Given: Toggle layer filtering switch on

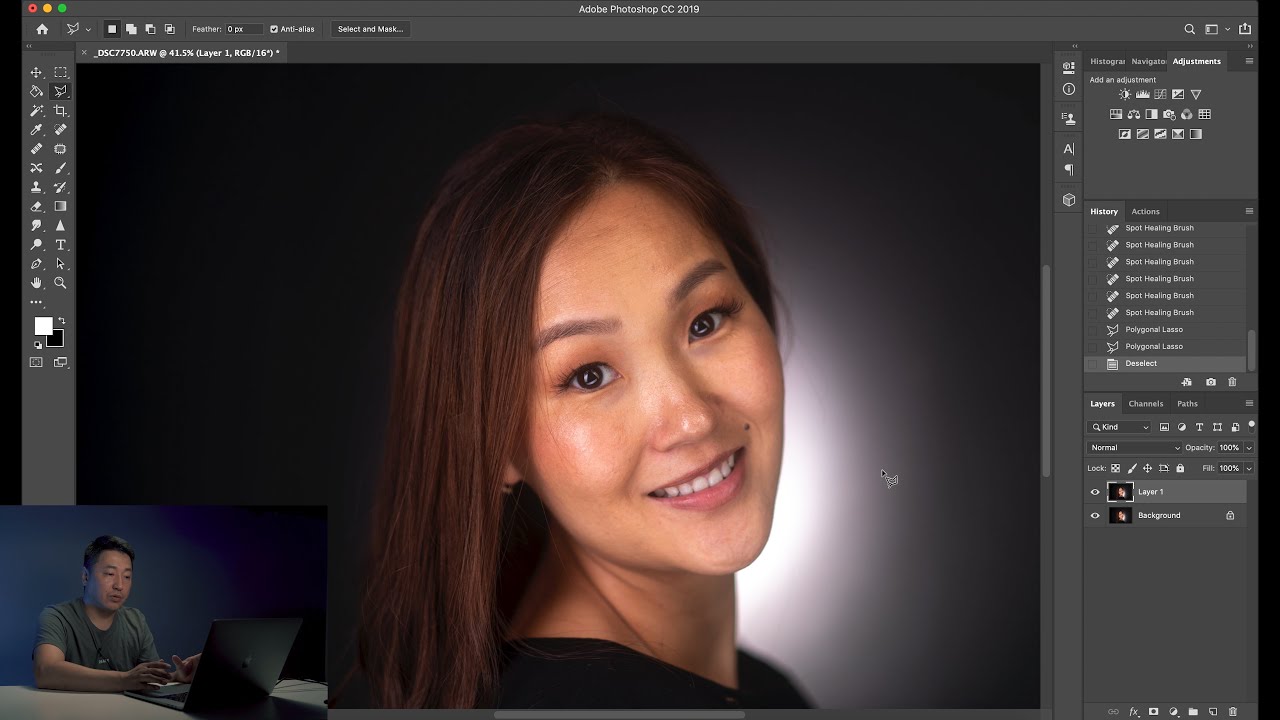Looking at the screenshot, I should [1251, 426].
